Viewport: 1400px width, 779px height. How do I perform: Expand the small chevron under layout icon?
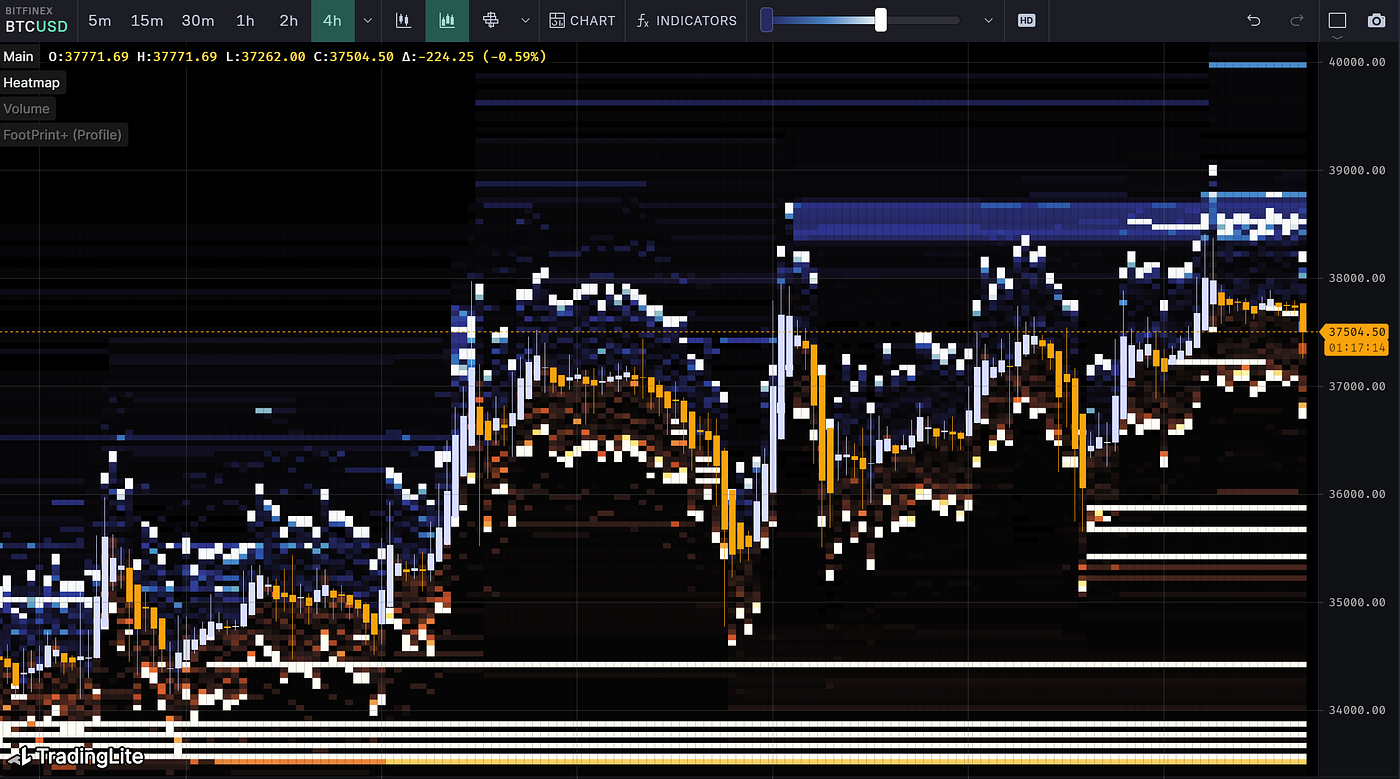(x=1338, y=37)
